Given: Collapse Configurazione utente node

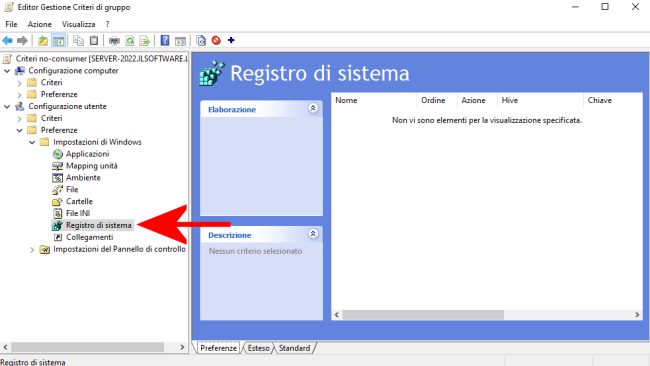Looking at the screenshot, I should pos(7,107).
